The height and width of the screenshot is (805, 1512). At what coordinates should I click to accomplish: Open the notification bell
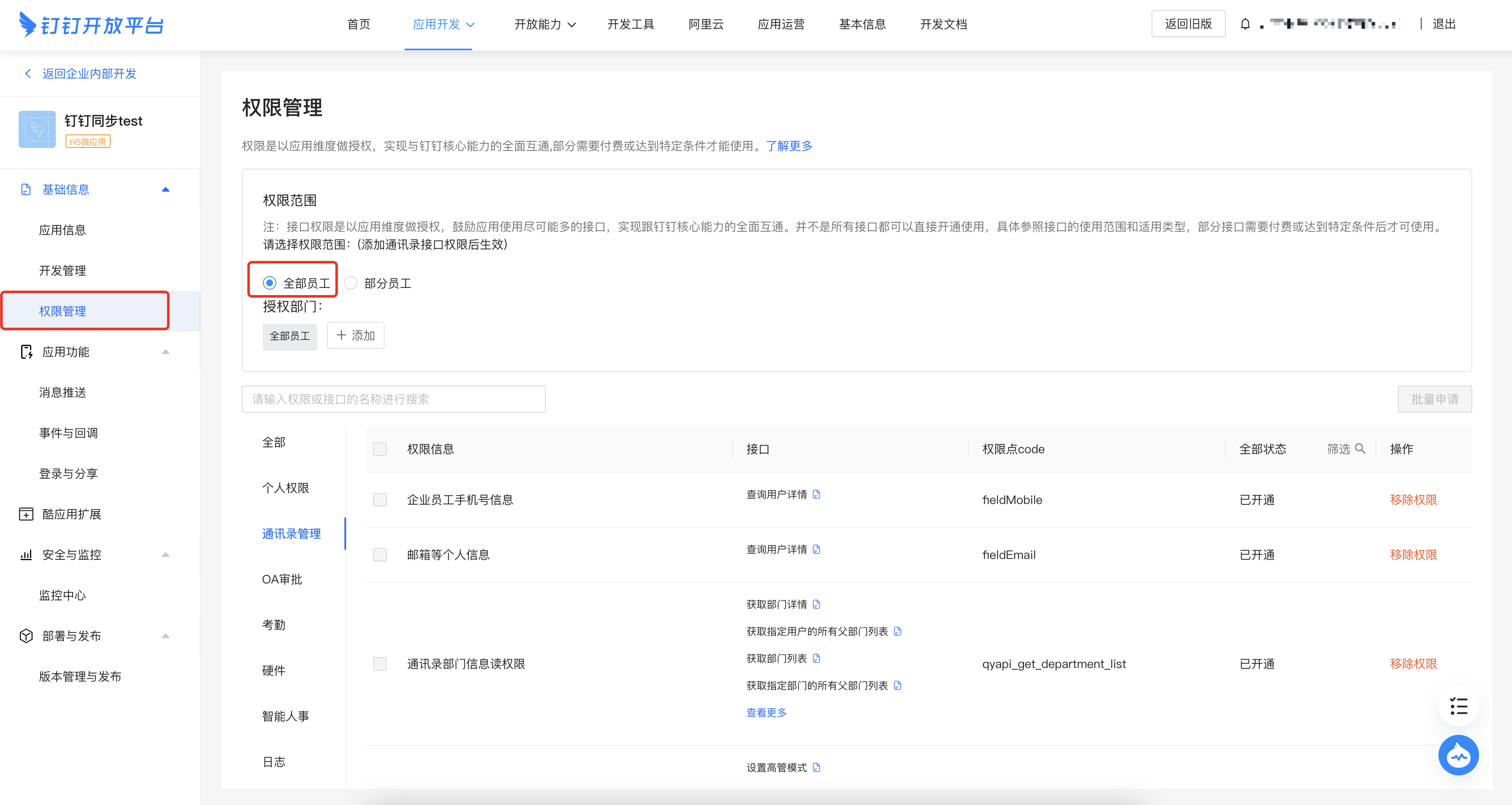[x=1245, y=24]
